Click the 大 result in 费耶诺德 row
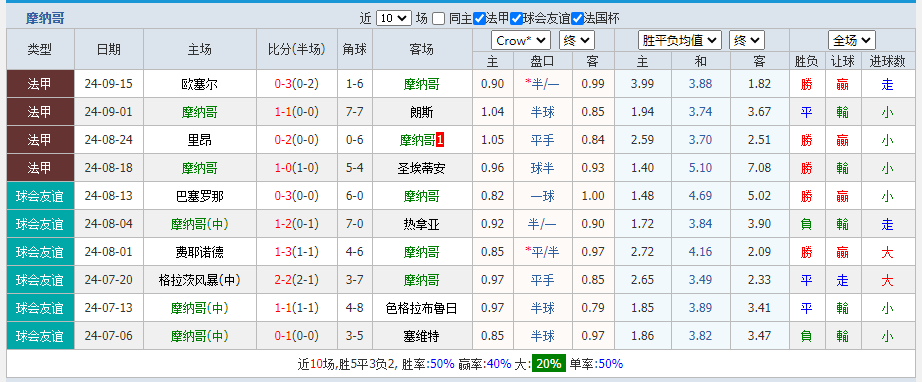 point(887,252)
